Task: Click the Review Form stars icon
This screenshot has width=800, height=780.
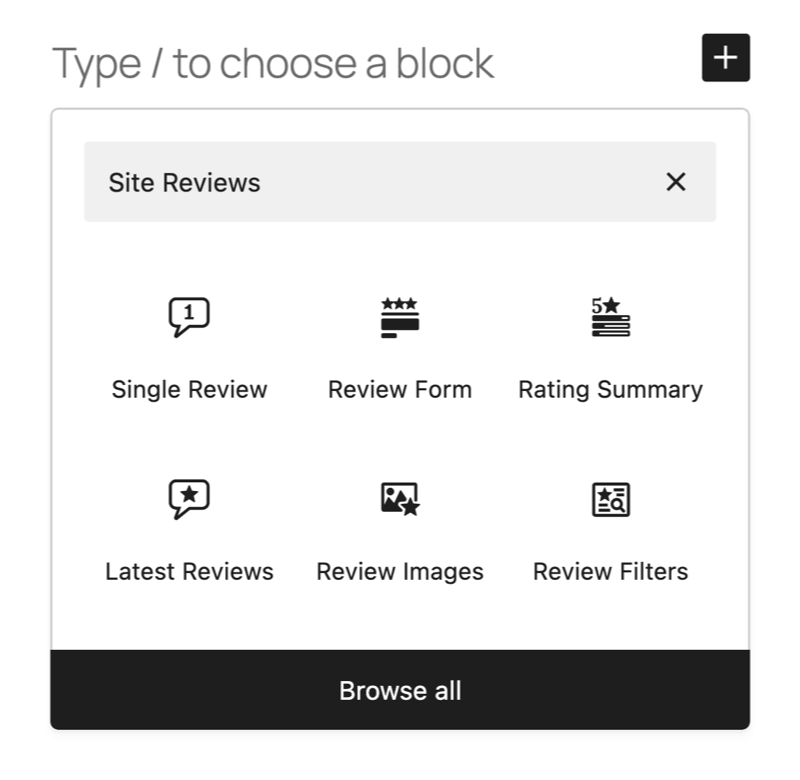Action: [x=400, y=317]
